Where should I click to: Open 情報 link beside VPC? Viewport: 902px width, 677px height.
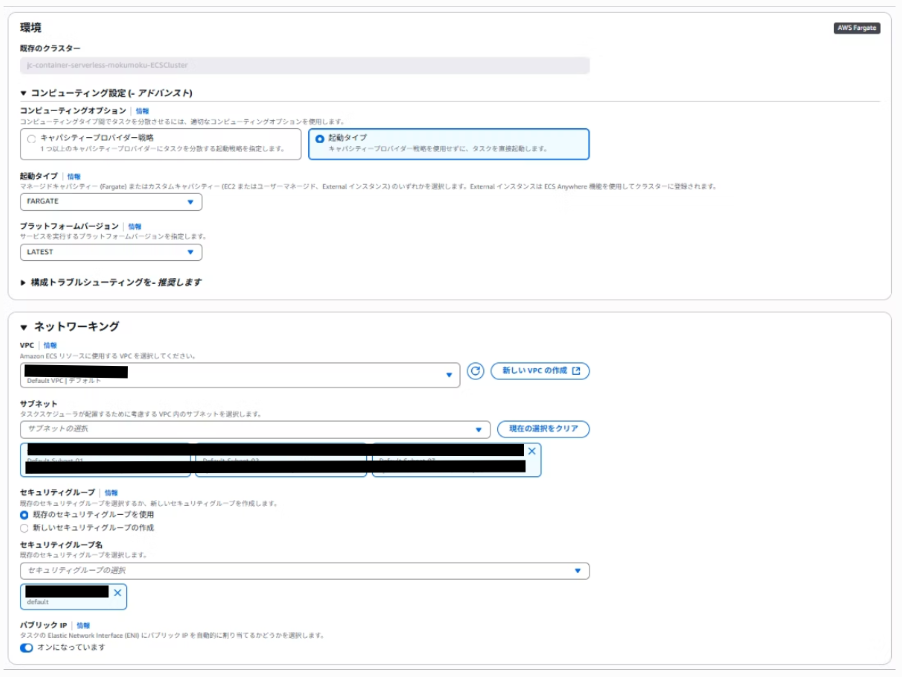point(50,346)
